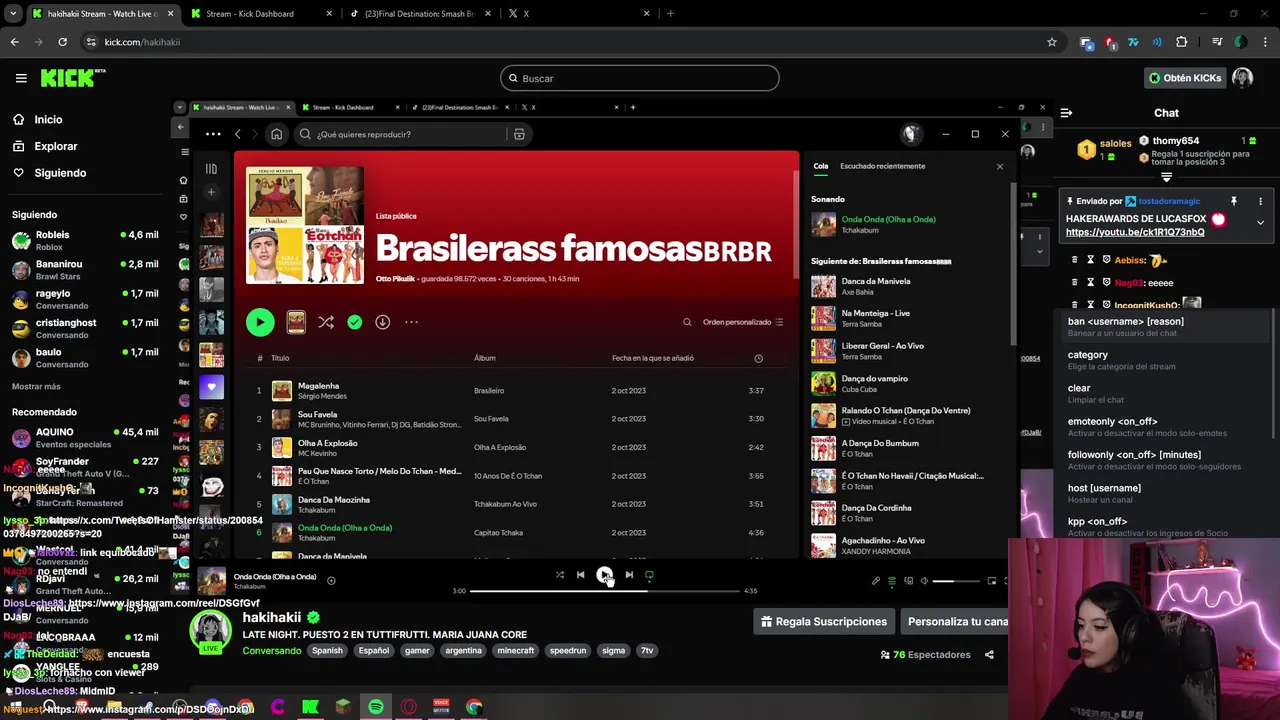This screenshot has width=1280, height=720.
Task: Skip to the next track in Spotify
Action: 629,575
